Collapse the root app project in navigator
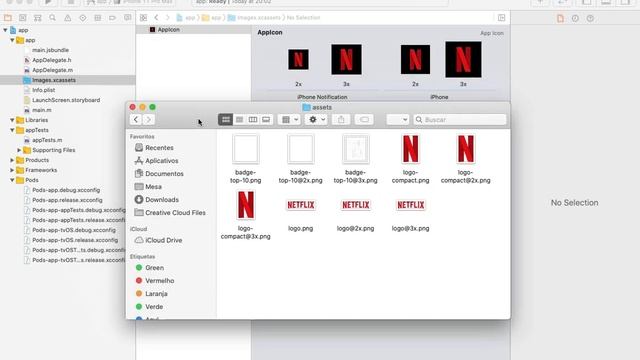This screenshot has height=360, width=640. coord(5,30)
